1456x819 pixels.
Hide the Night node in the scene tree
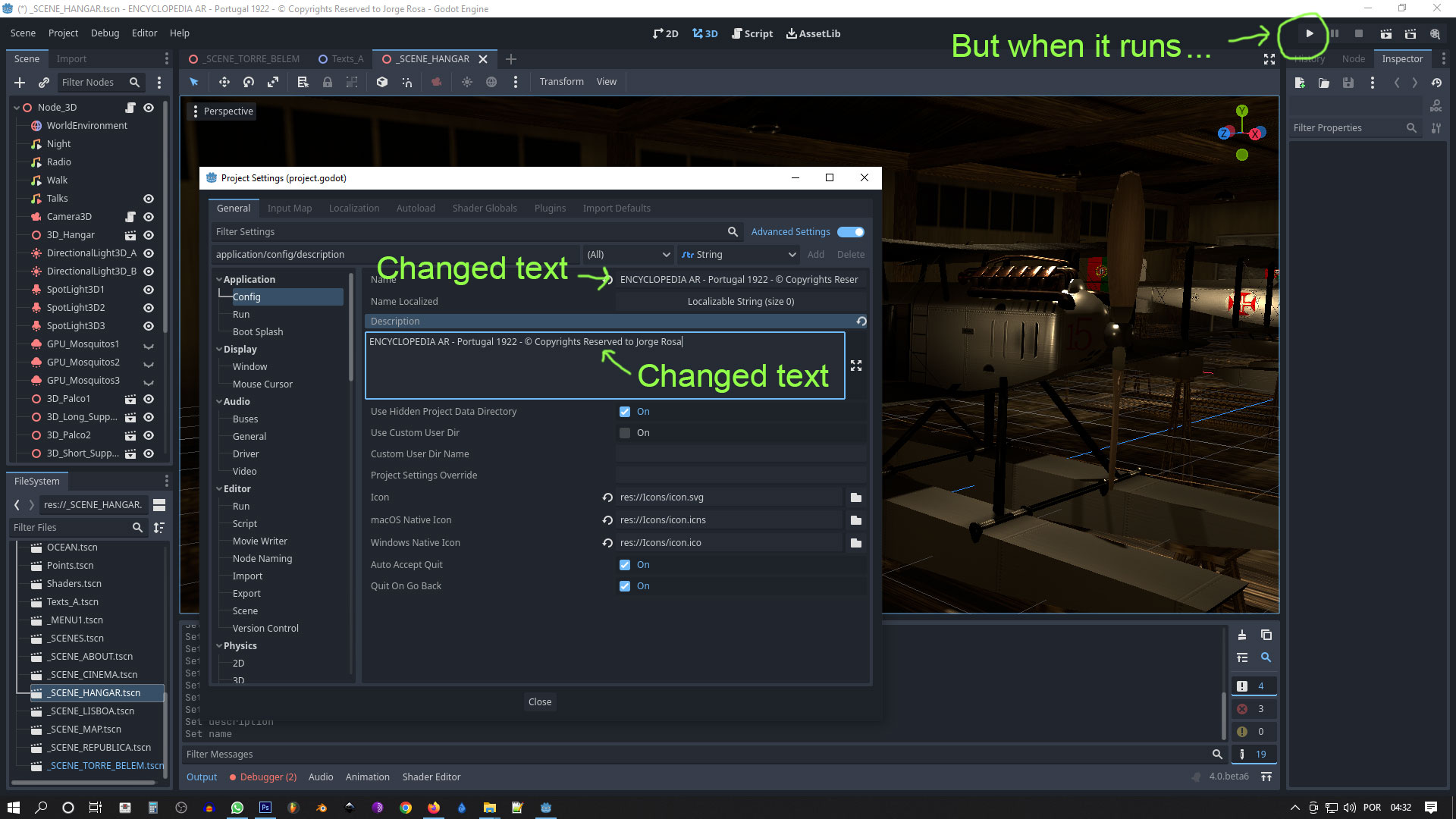coord(149,143)
